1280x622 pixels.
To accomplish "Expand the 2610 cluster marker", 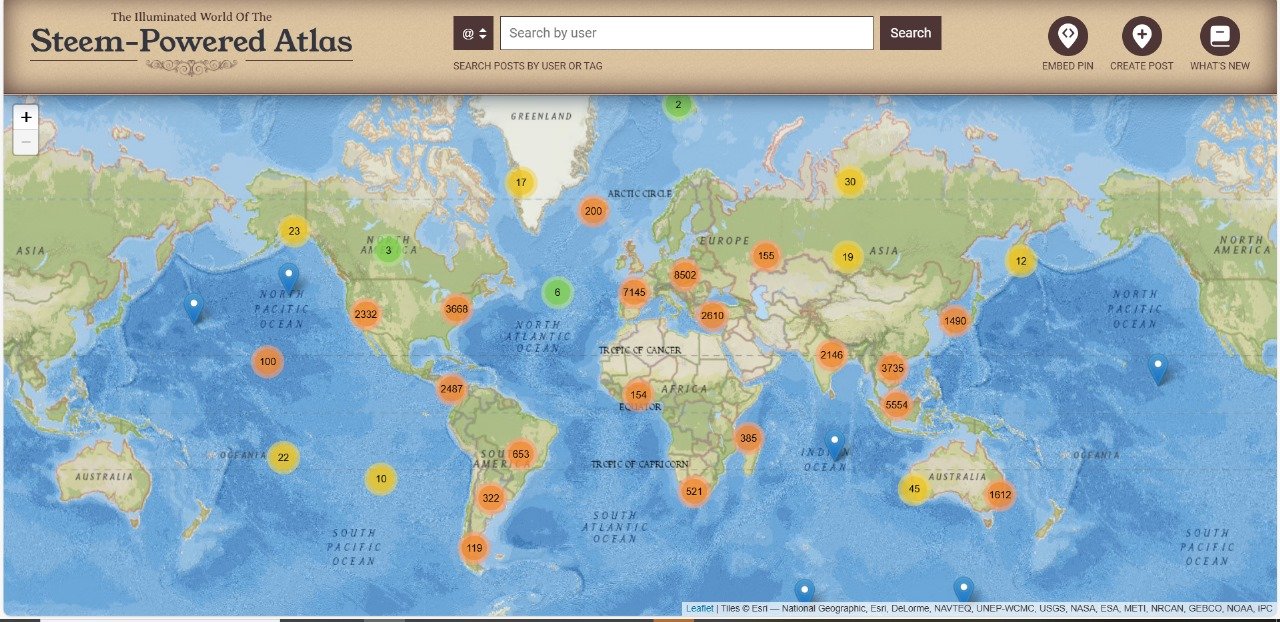I will pyautogui.click(x=712, y=316).
